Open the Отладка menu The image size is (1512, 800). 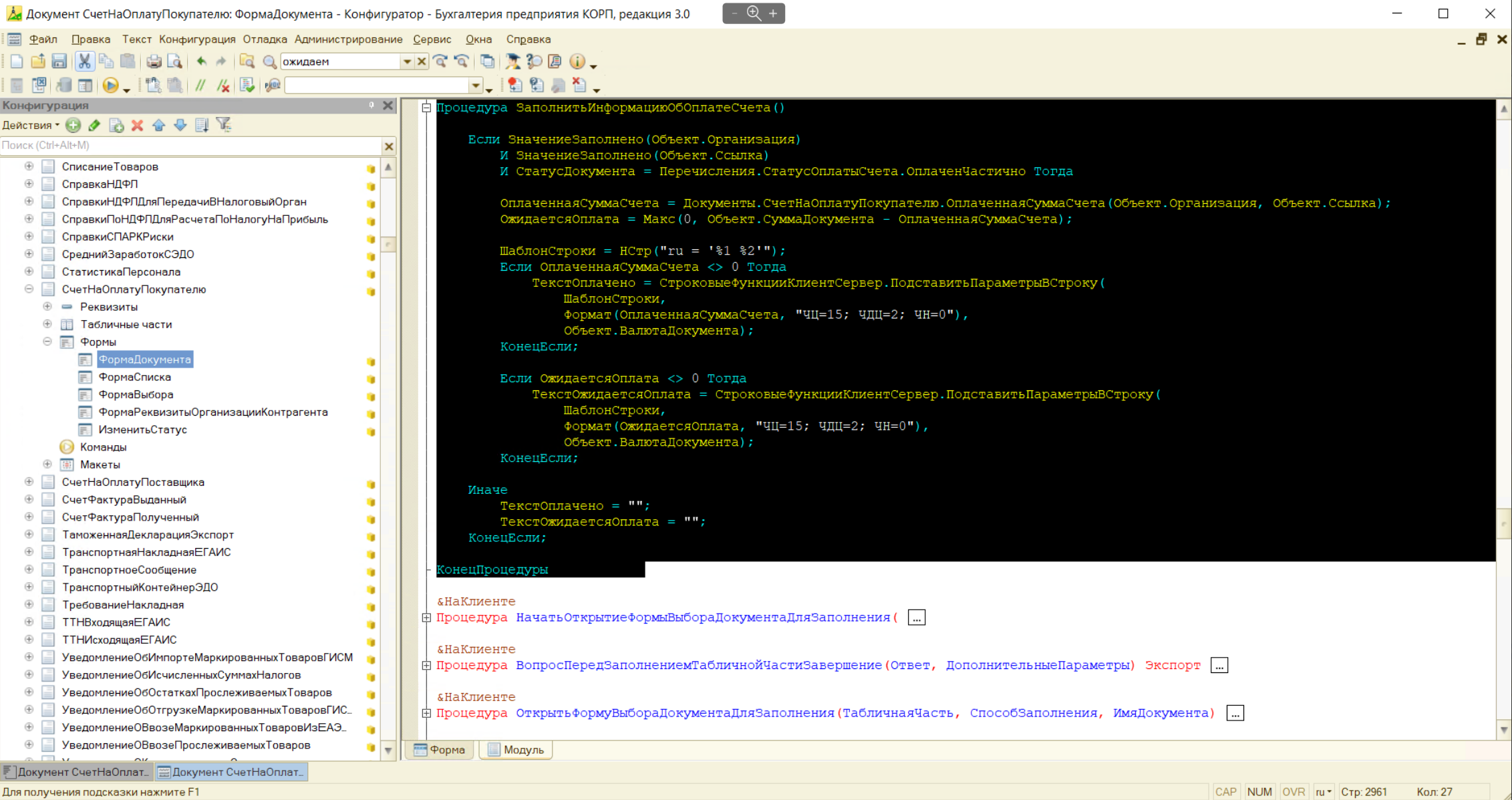click(265, 39)
